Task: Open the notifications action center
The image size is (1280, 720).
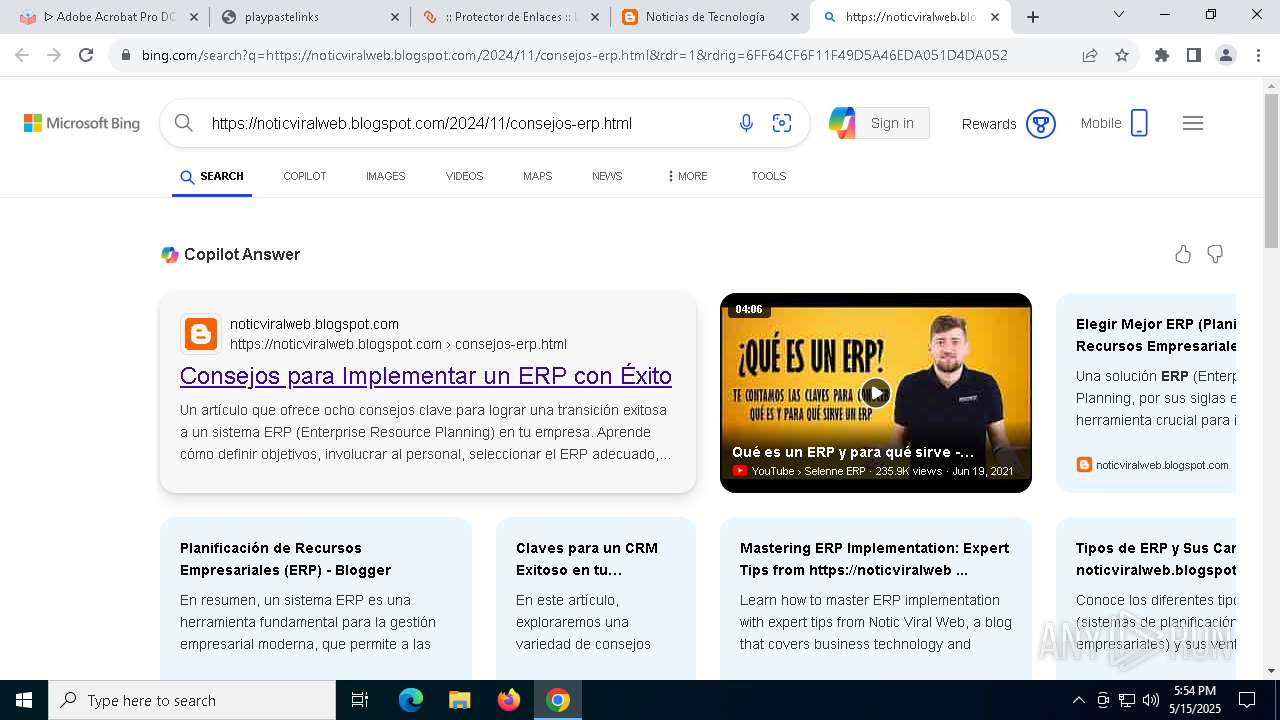Action: (1247, 700)
